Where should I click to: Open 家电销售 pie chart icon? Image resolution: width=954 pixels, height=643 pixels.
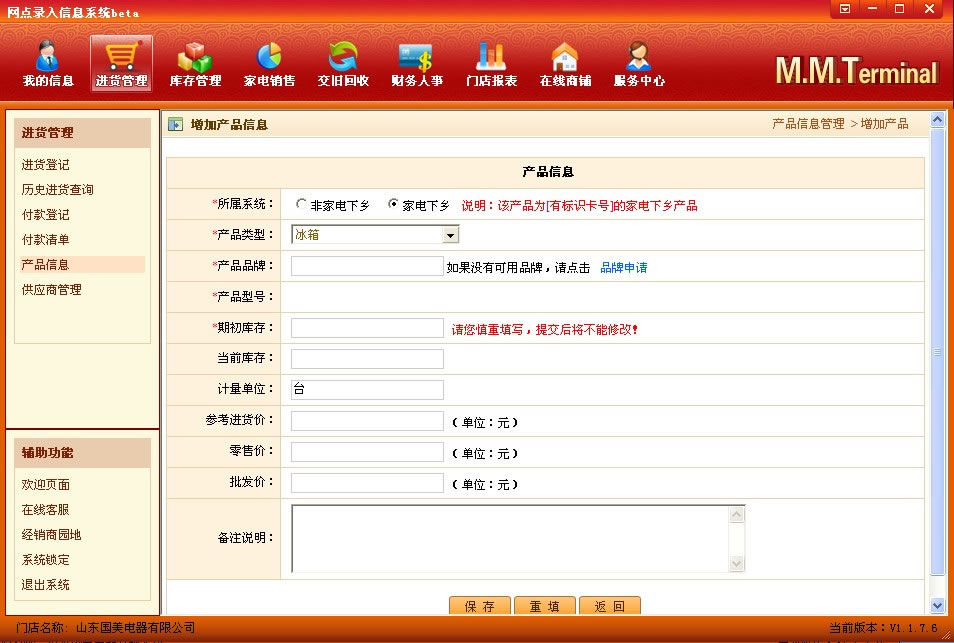269,63
